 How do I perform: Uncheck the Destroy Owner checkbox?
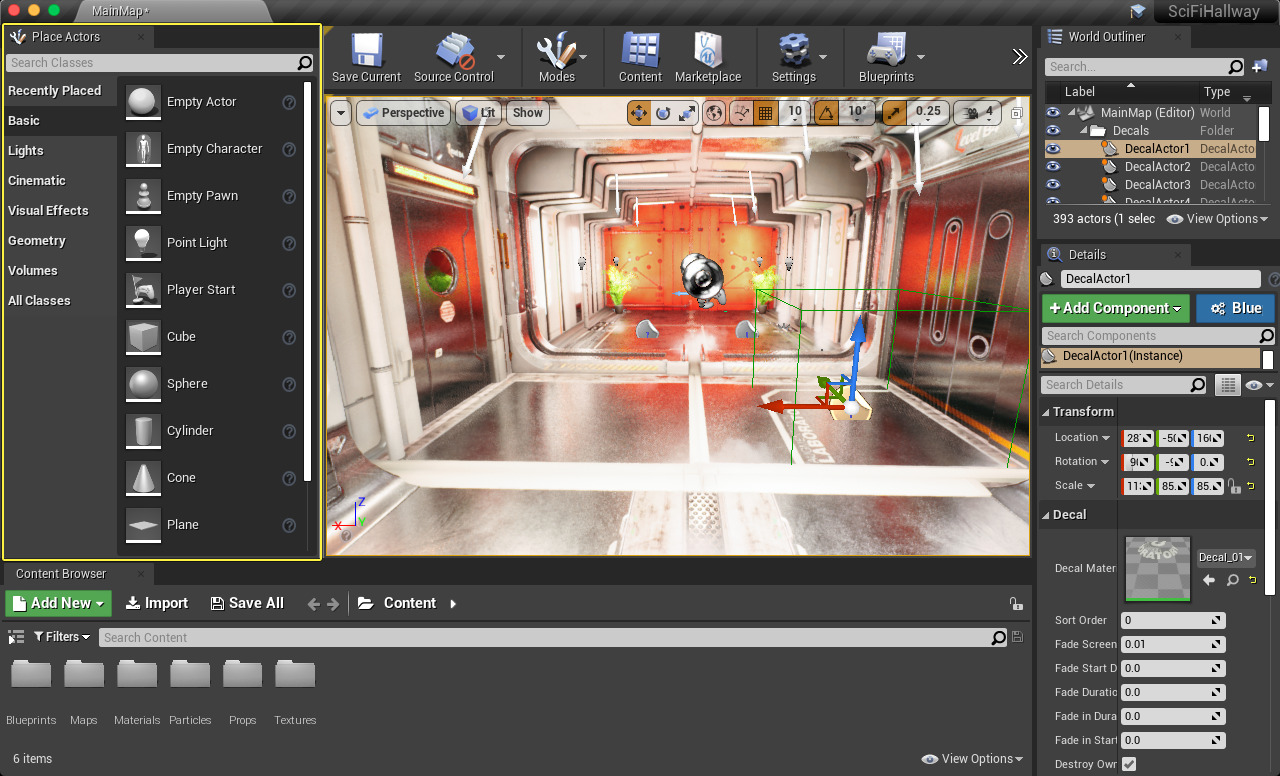click(1129, 764)
